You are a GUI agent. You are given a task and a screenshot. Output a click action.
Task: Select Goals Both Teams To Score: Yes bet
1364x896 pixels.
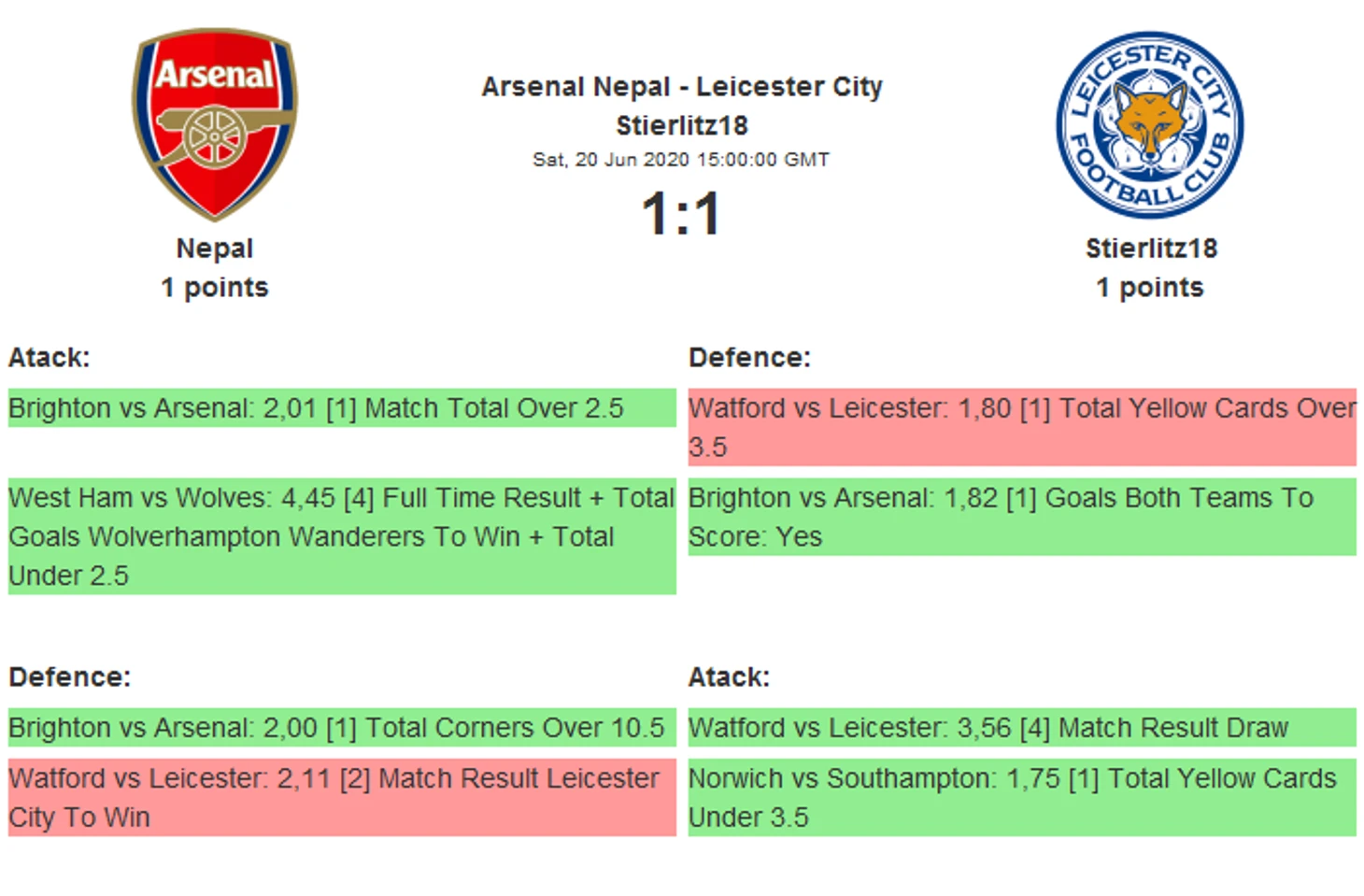click(x=1021, y=517)
